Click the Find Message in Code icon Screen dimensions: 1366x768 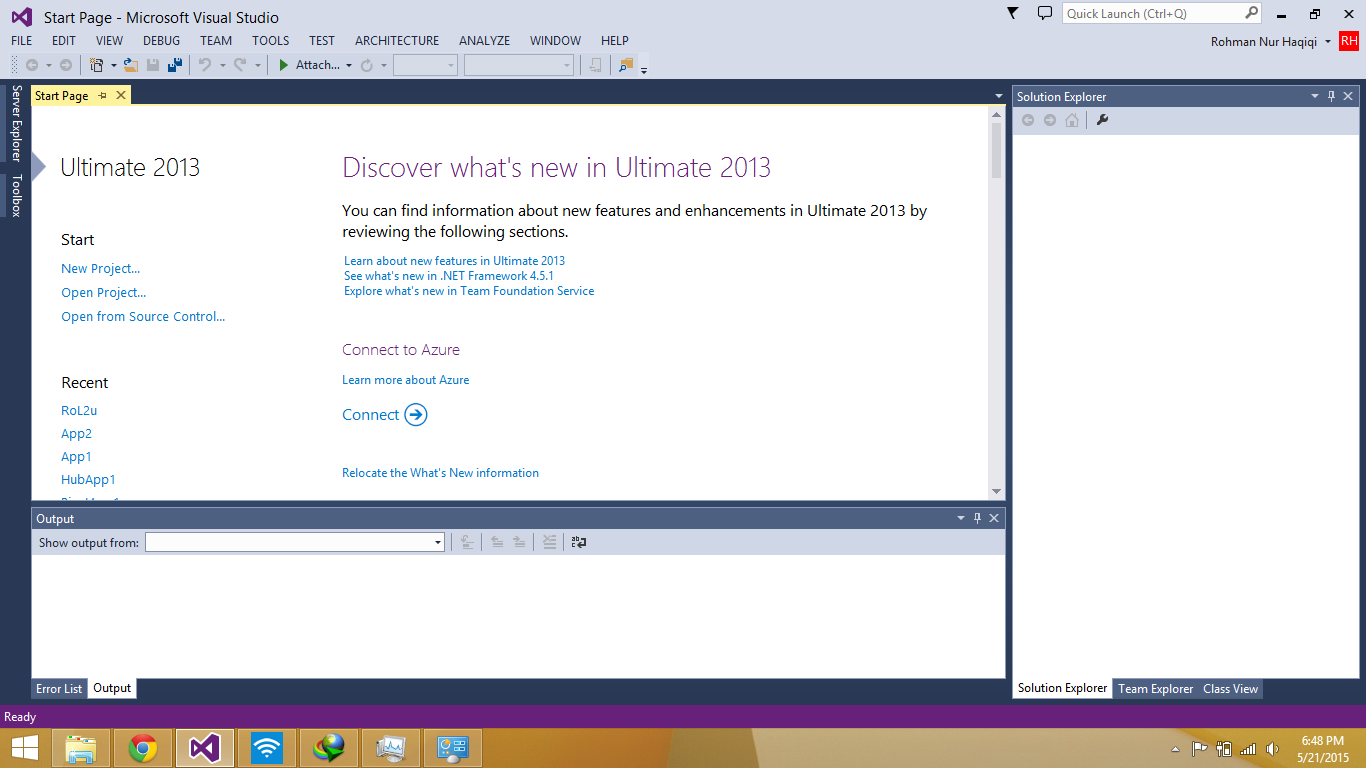click(x=466, y=542)
